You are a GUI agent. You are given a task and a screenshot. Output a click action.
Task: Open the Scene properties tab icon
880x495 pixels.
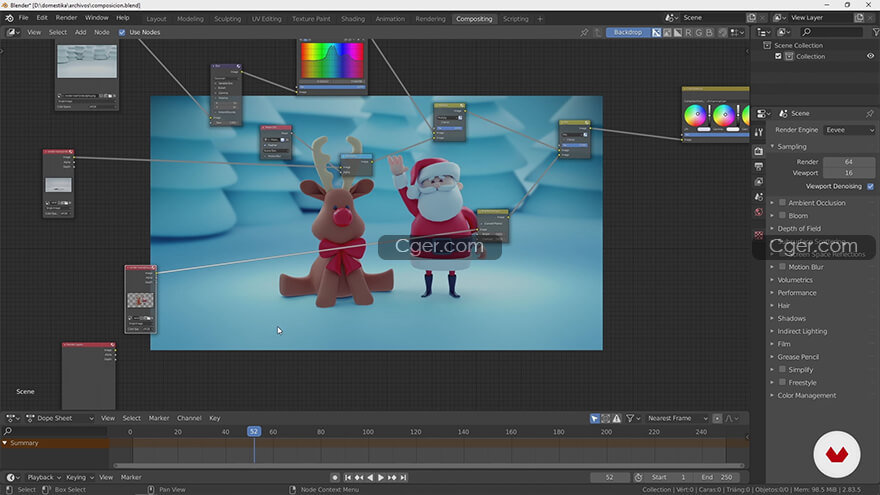pos(759,197)
